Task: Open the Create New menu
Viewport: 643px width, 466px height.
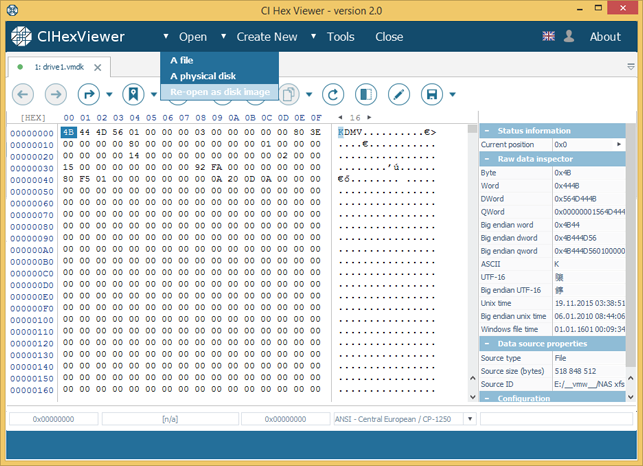Action: (267, 37)
